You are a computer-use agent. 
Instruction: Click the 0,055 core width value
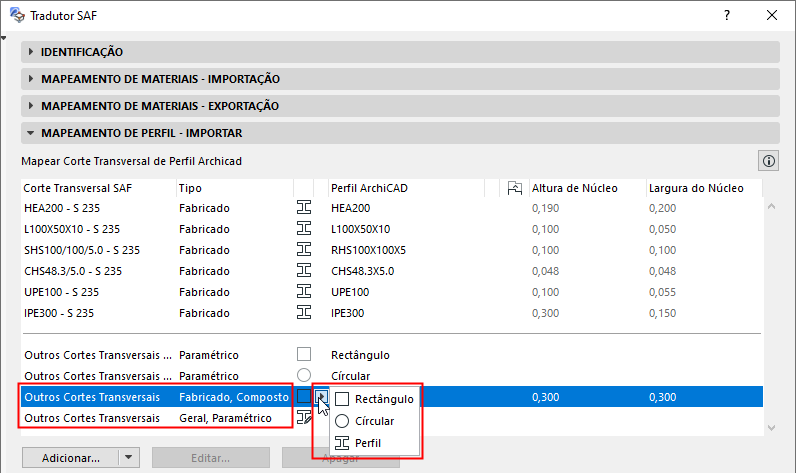coord(662,292)
